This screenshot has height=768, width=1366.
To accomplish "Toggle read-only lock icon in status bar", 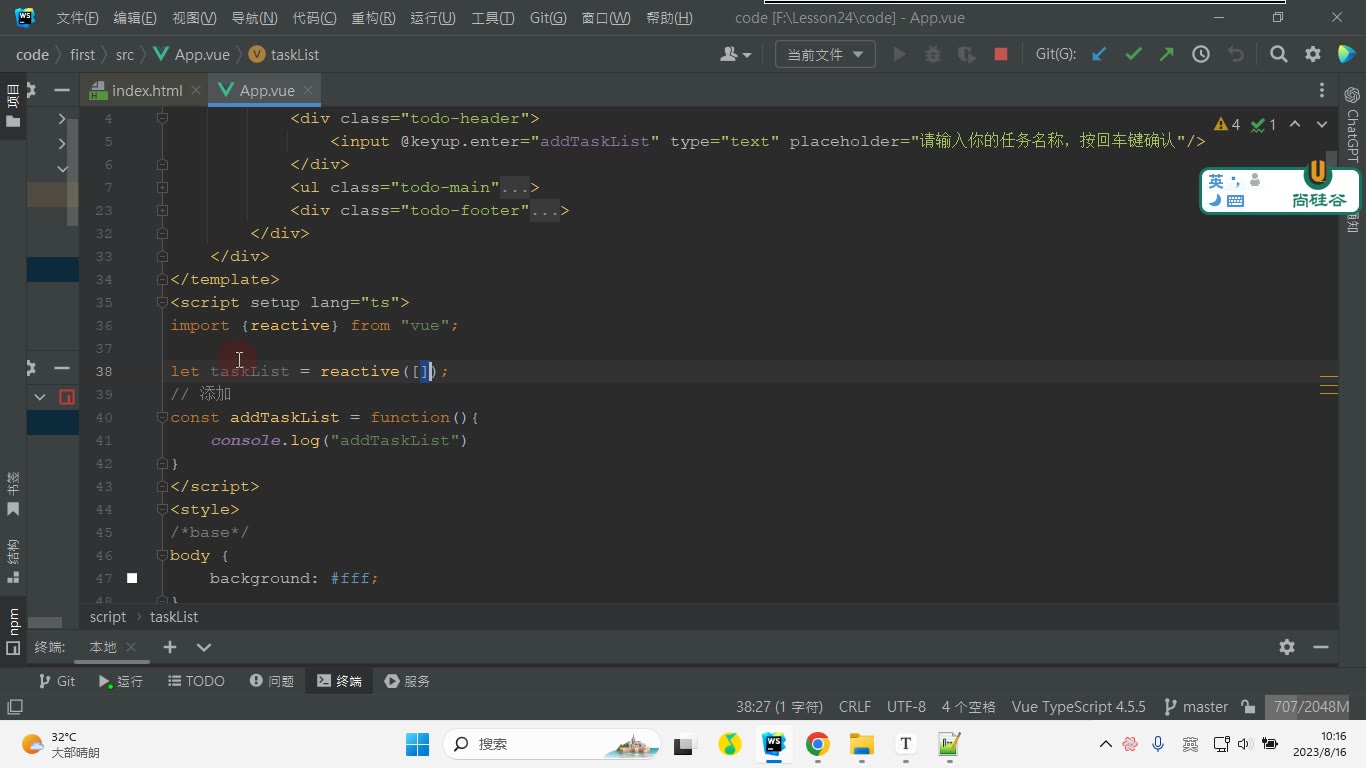I will 1248,706.
